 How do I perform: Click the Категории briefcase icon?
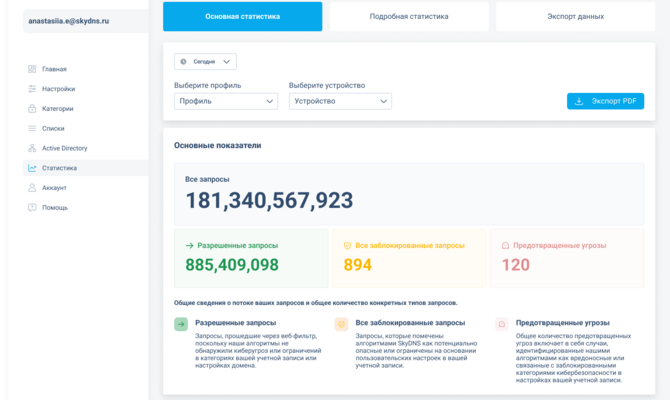[32, 109]
